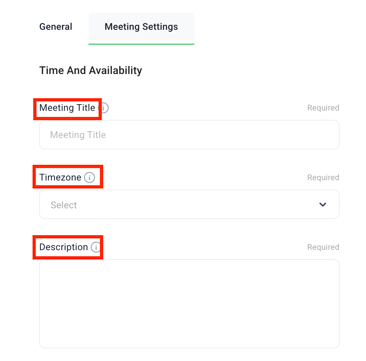Click inside the Description text area
366x361 pixels.
tap(189, 304)
